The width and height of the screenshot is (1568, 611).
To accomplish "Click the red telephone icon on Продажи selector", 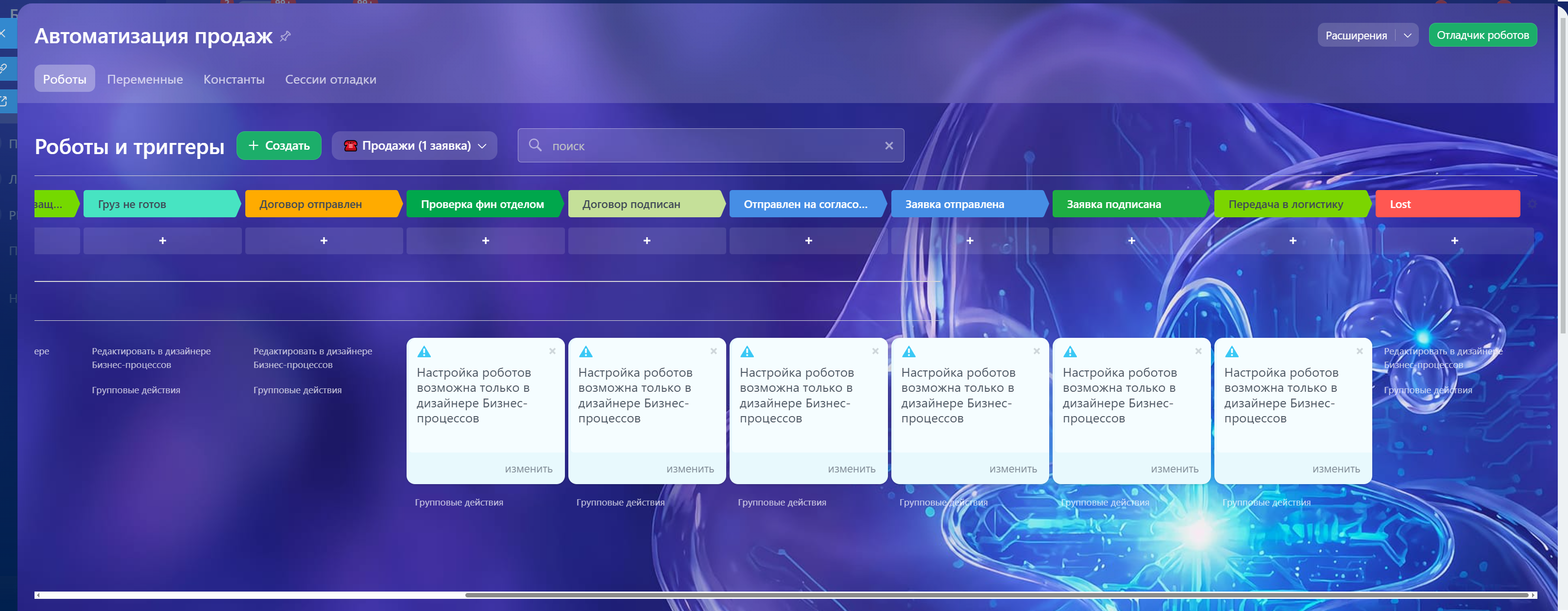I will click(x=351, y=146).
